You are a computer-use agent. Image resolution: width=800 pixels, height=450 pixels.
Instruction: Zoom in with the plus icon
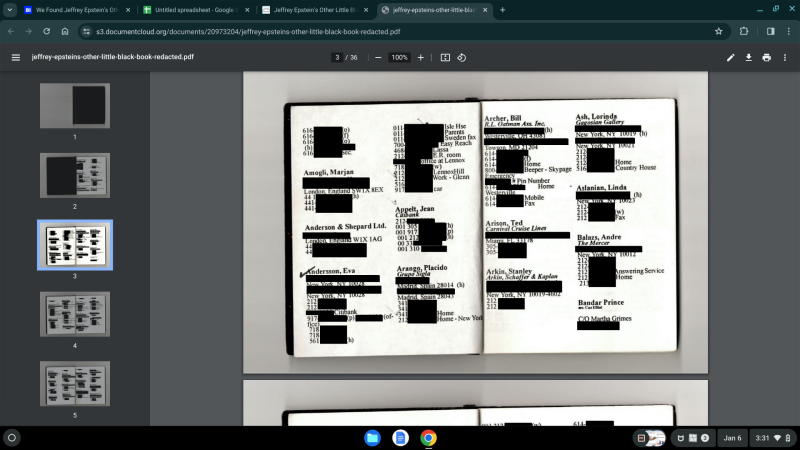pos(420,58)
